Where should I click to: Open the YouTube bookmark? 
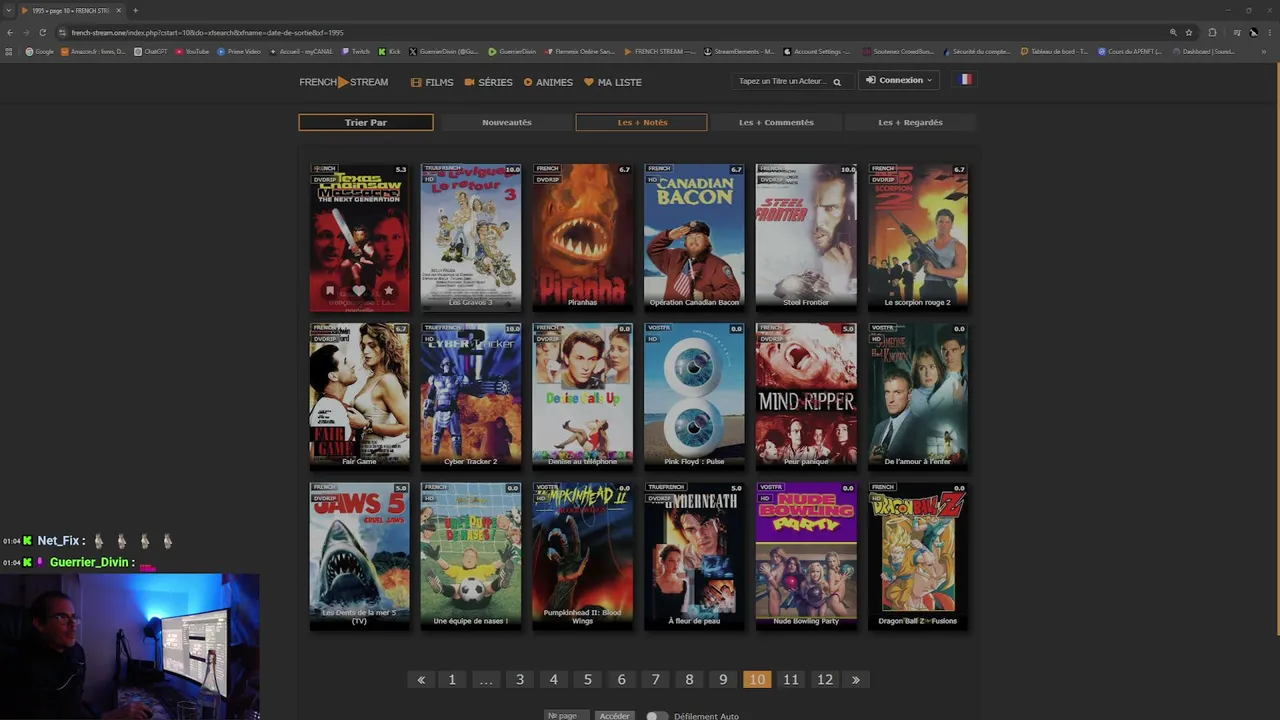[192, 51]
